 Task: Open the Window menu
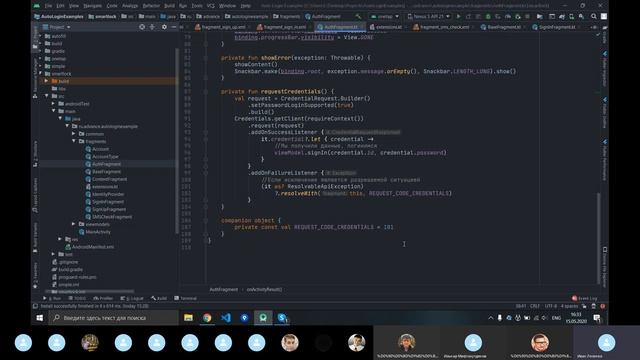pyautogui.click(x=227, y=6)
